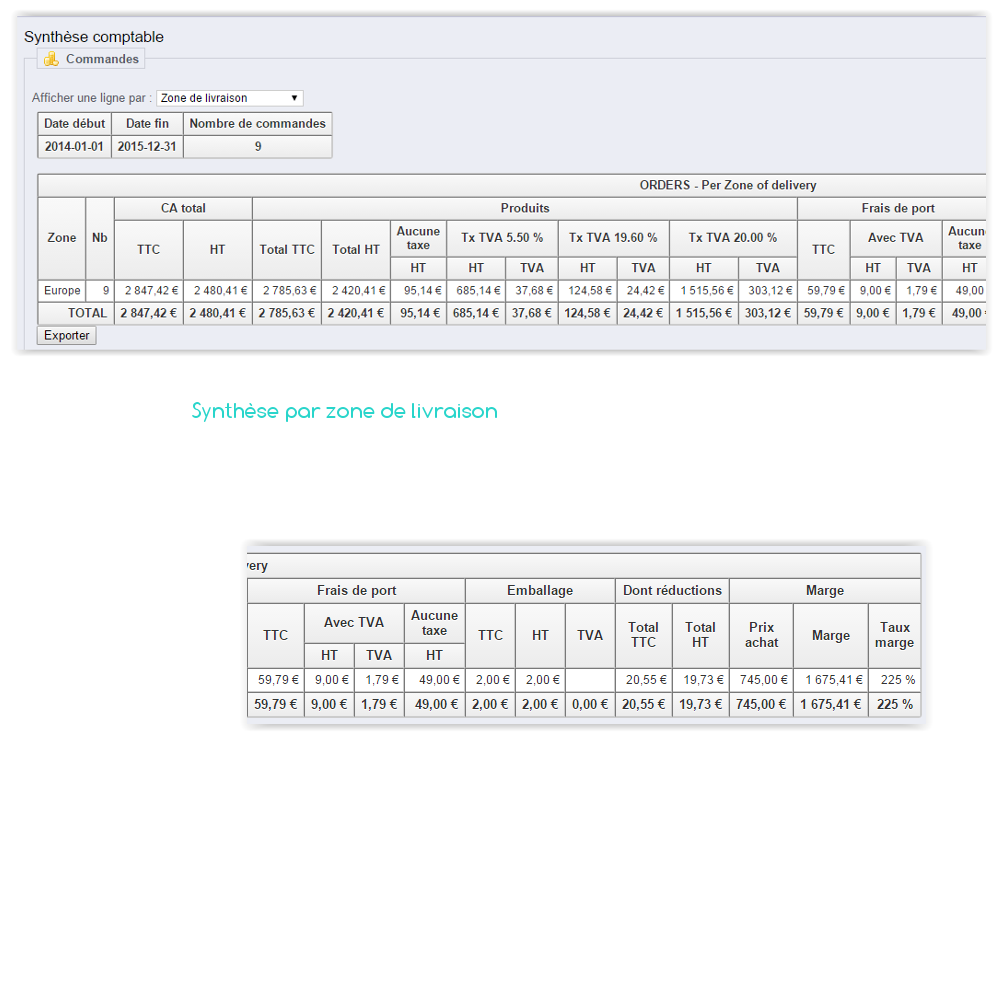Click the 'Taux marge' column header
This screenshot has height=1000, width=1000.
click(894, 635)
